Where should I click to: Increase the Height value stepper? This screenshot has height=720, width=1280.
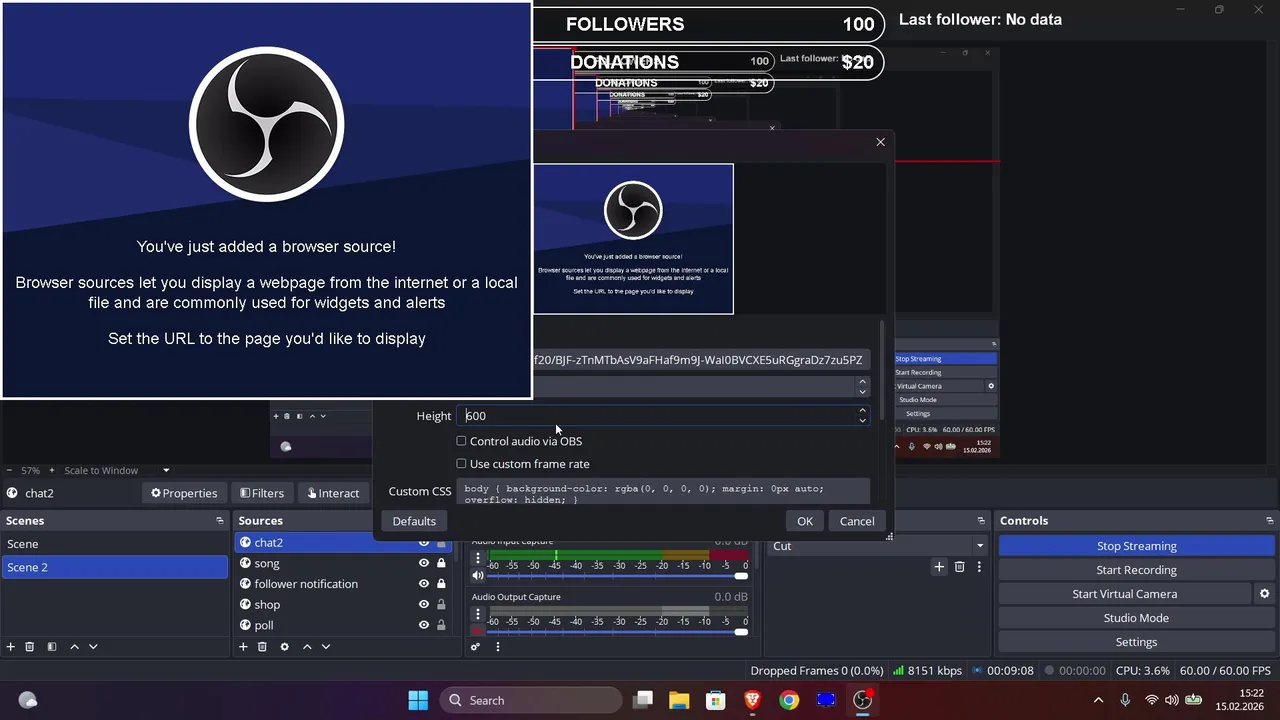point(862,411)
